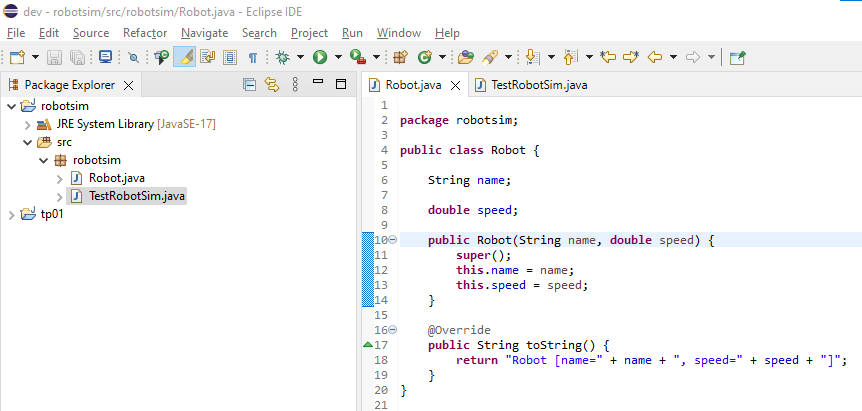Toggle Show Whitespace Characters pilcrow button

253,57
